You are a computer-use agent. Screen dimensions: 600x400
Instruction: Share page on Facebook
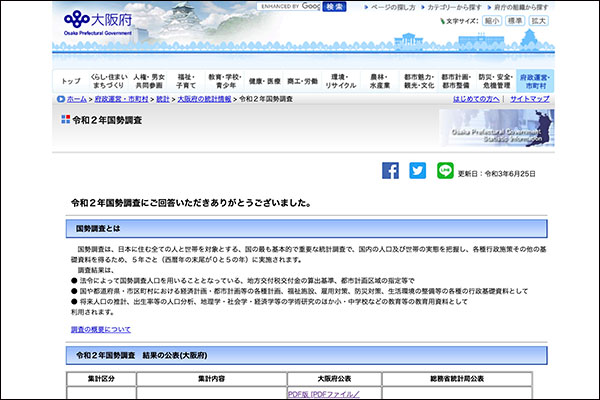390,171
